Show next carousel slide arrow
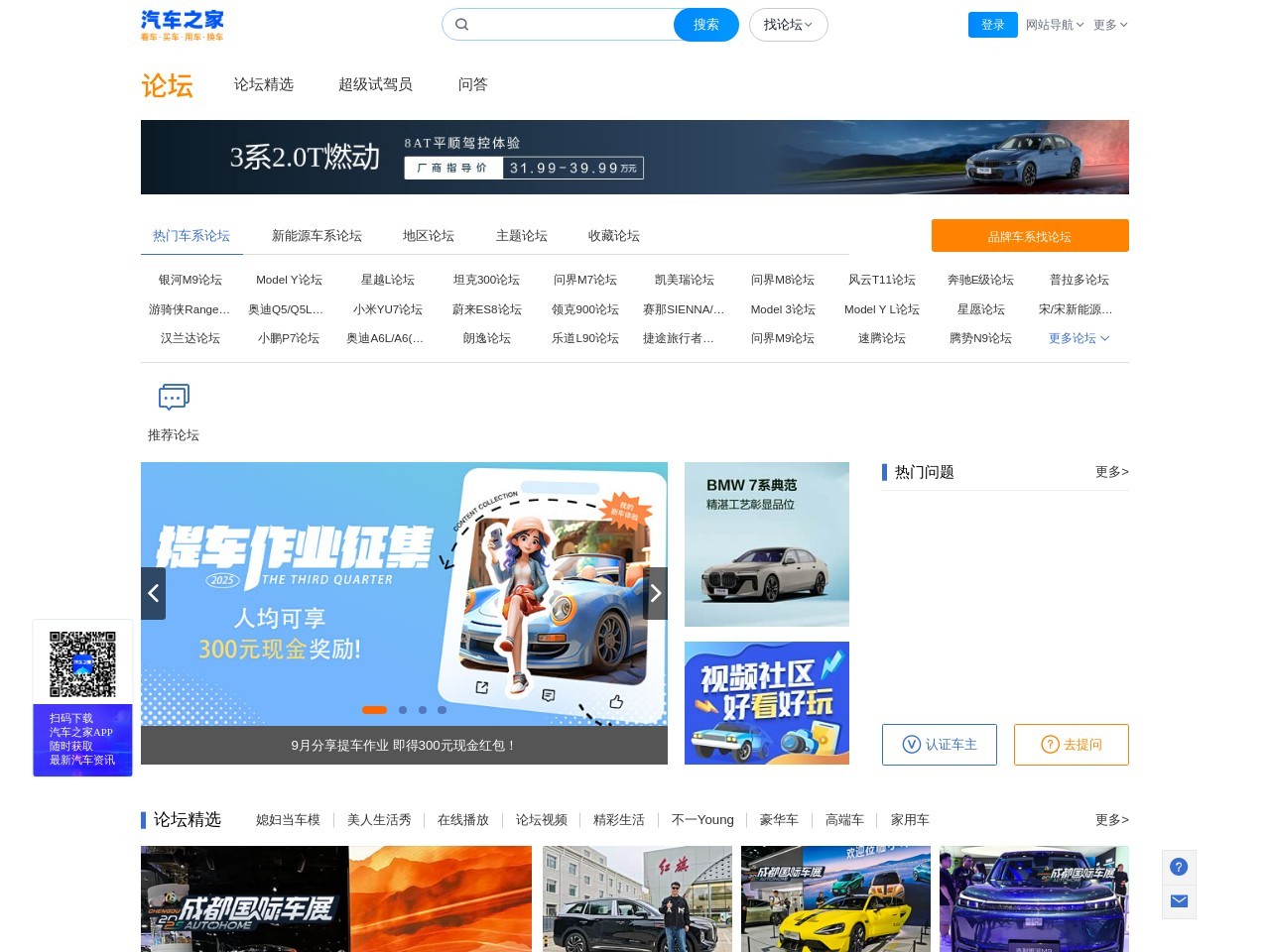The width and height of the screenshot is (1270, 952). 655,593
